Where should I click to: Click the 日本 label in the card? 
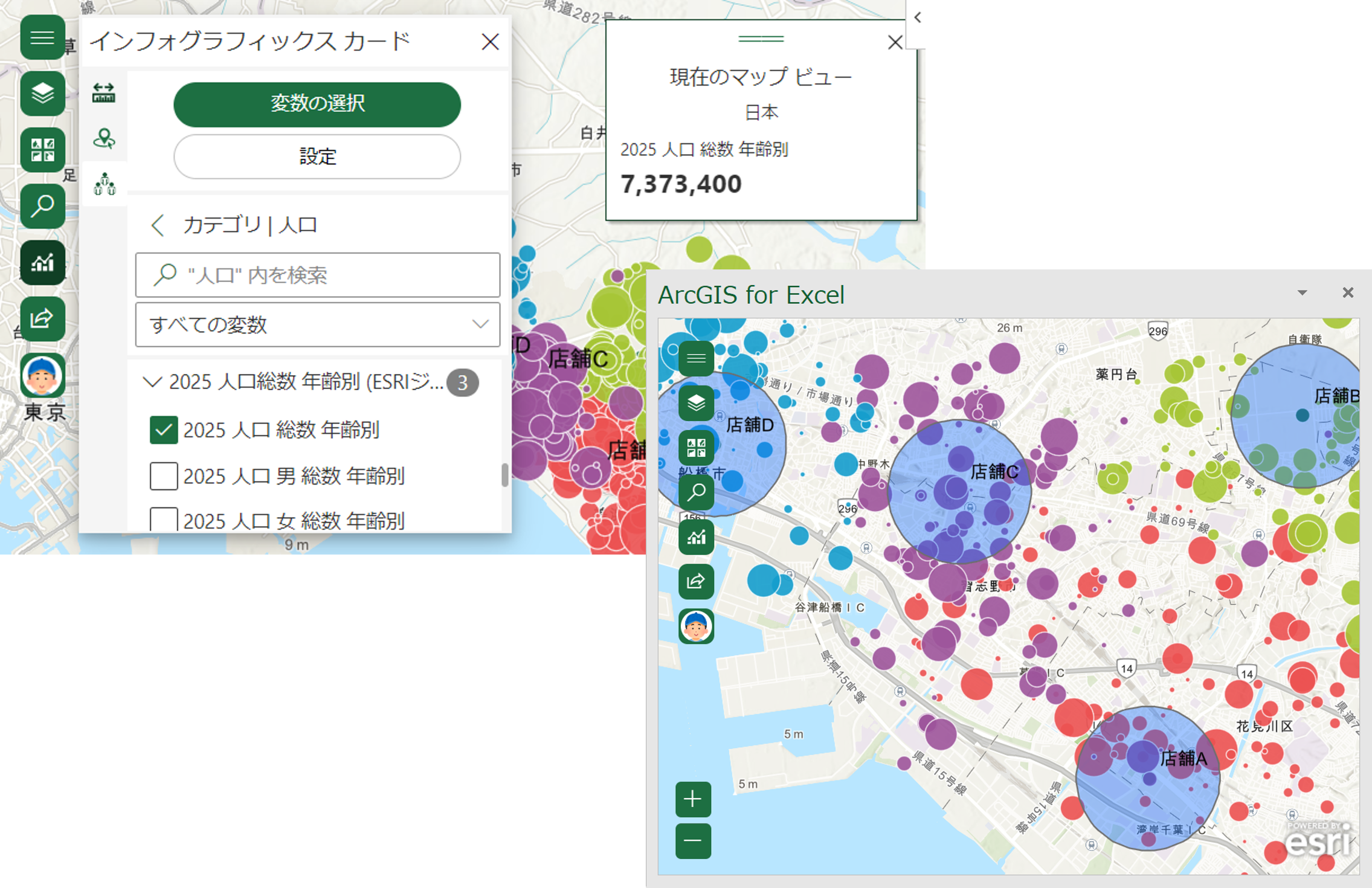click(x=761, y=112)
